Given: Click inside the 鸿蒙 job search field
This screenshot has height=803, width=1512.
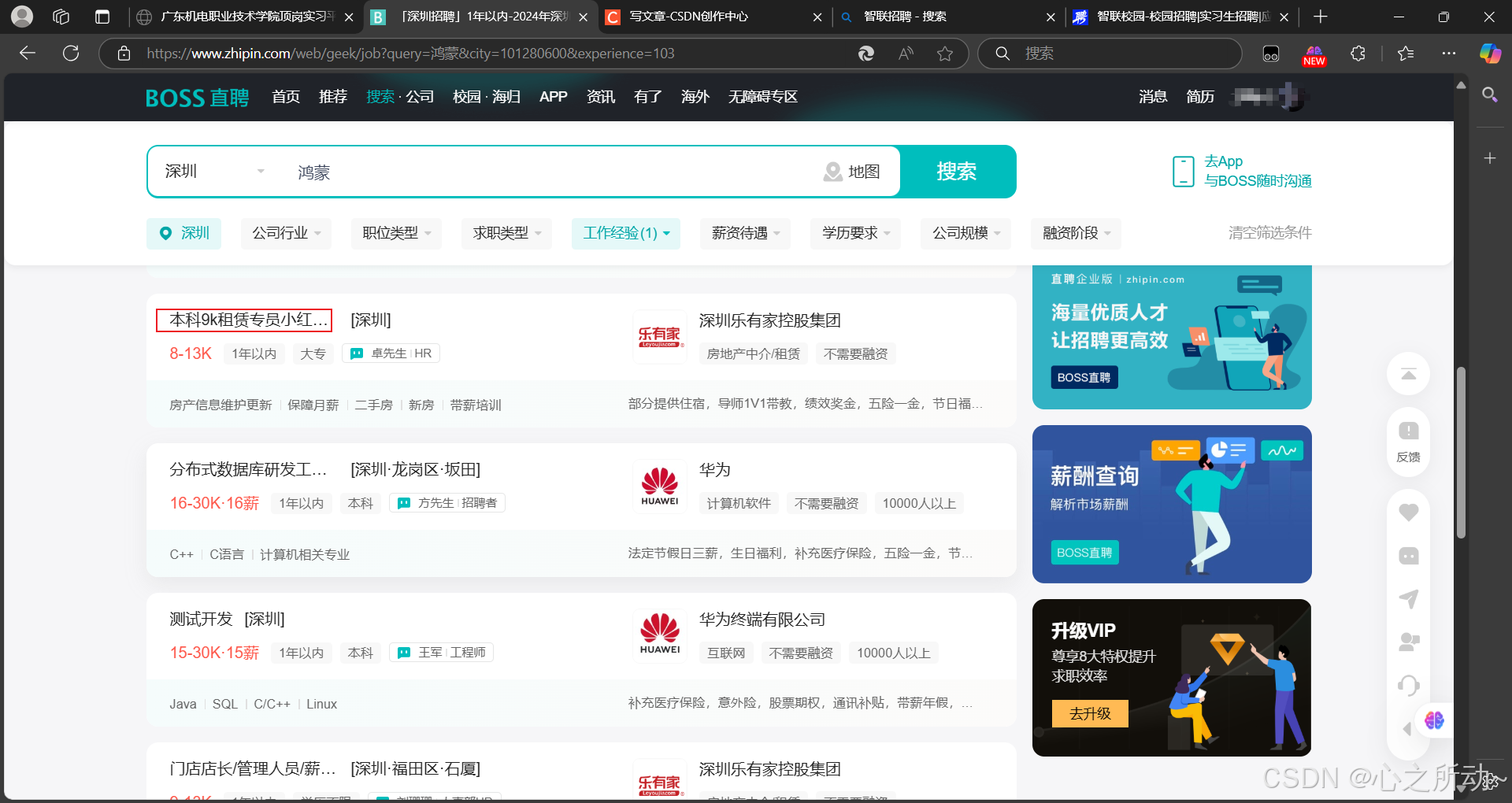Looking at the screenshot, I should point(551,172).
